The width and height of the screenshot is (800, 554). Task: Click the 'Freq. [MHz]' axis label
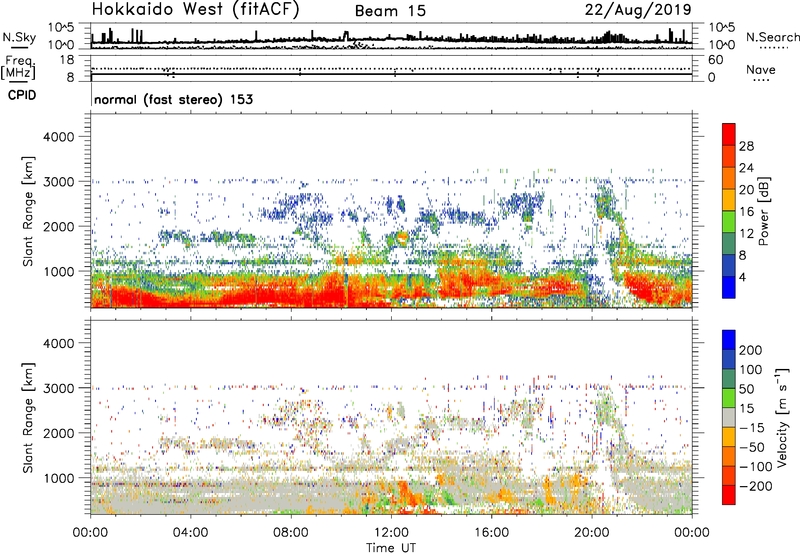(x=18, y=67)
